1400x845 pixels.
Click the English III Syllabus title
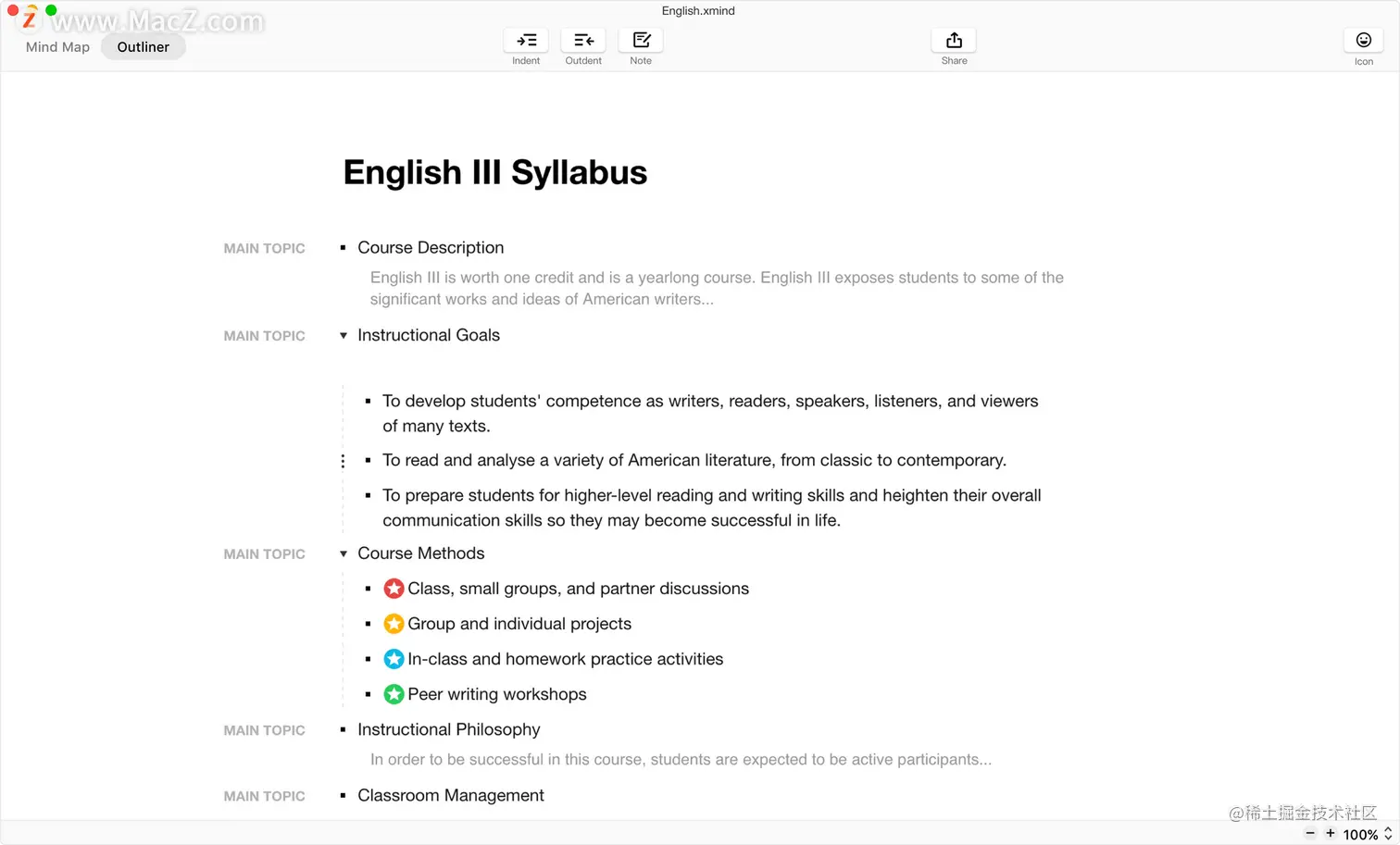[x=495, y=173]
